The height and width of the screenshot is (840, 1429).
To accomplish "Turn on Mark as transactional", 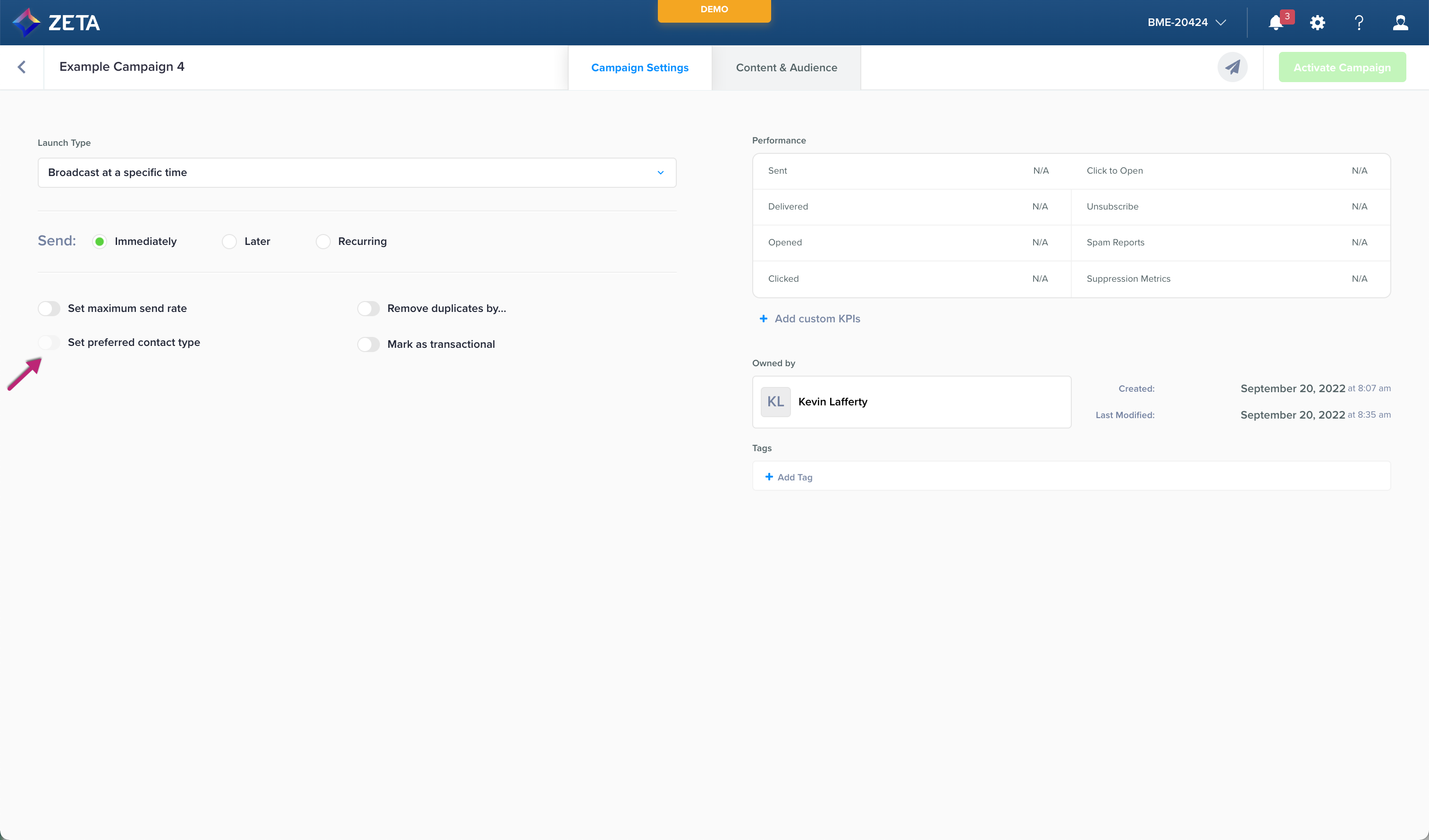I will (369, 344).
